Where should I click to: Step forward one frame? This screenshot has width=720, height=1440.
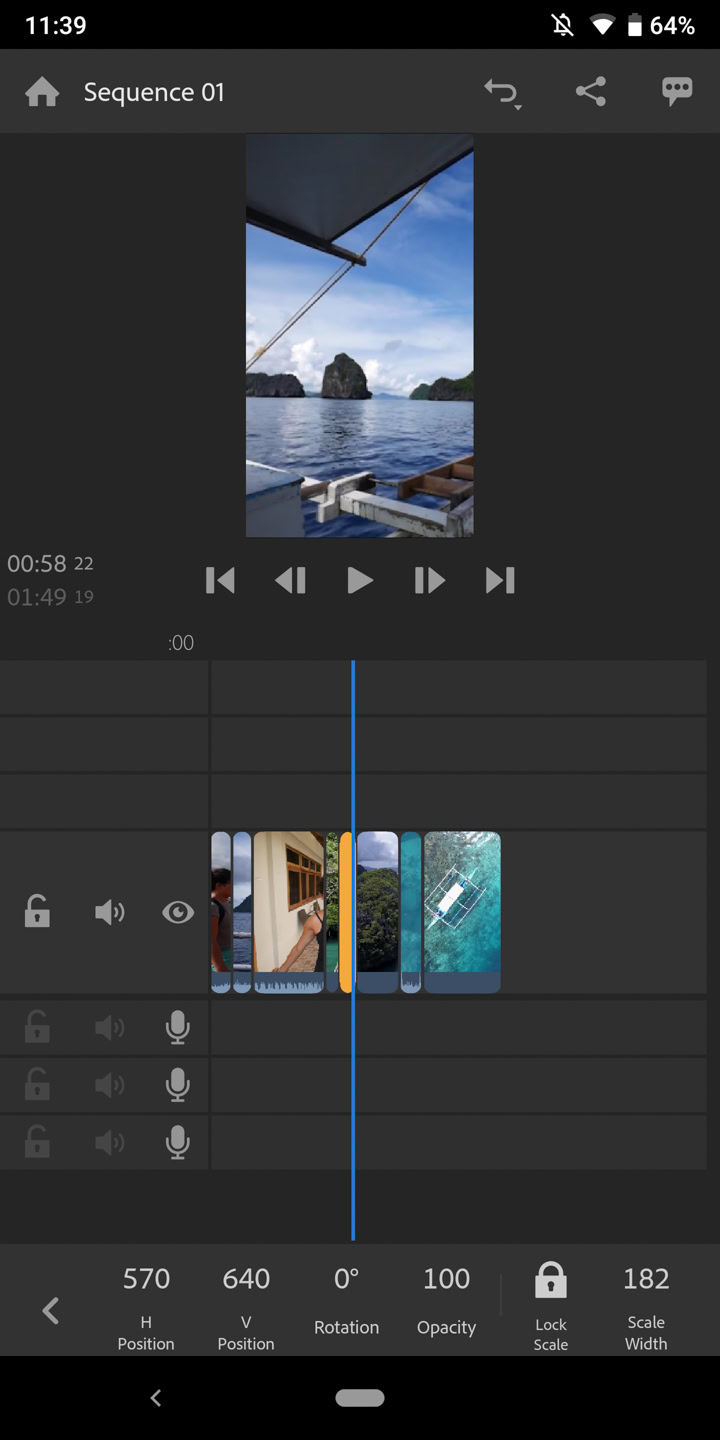(x=429, y=580)
